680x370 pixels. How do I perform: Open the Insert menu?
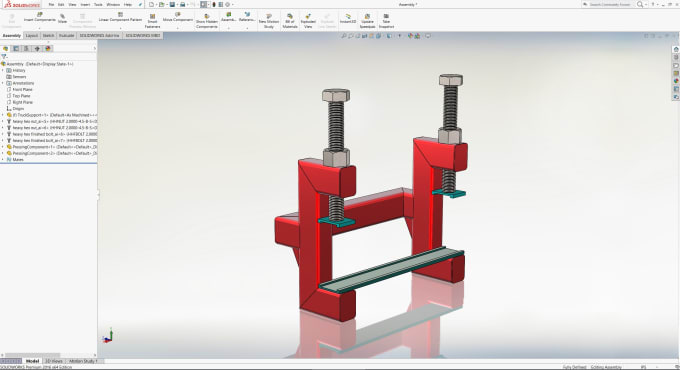point(85,4)
